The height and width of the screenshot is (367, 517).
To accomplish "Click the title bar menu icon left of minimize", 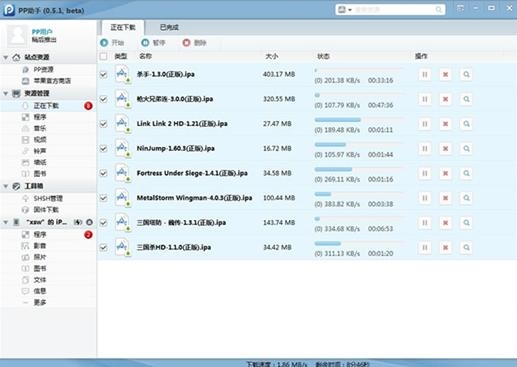I will pyautogui.click(x=460, y=8).
